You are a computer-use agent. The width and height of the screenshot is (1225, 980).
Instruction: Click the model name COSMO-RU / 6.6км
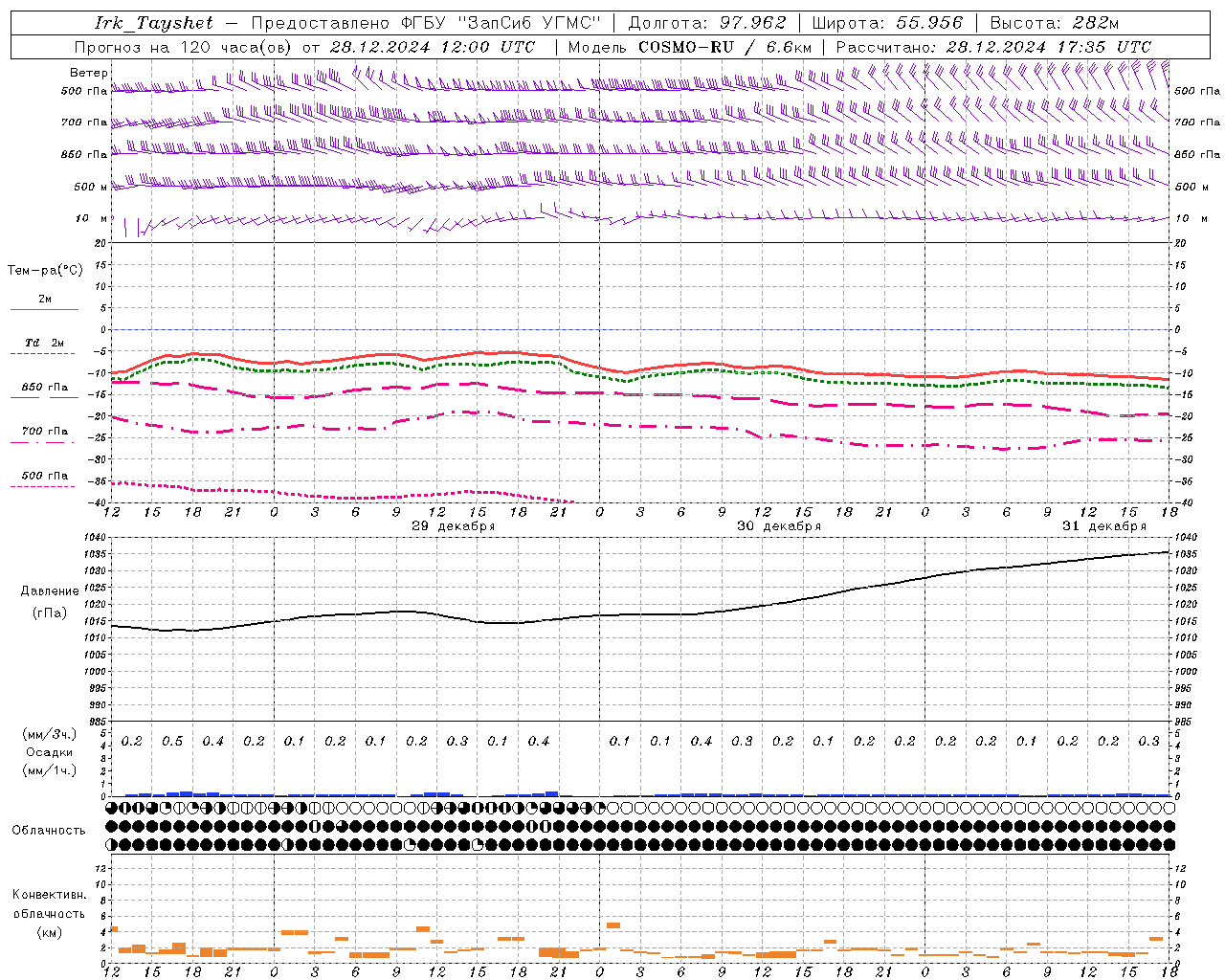pyautogui.click(x=725, y=47)
